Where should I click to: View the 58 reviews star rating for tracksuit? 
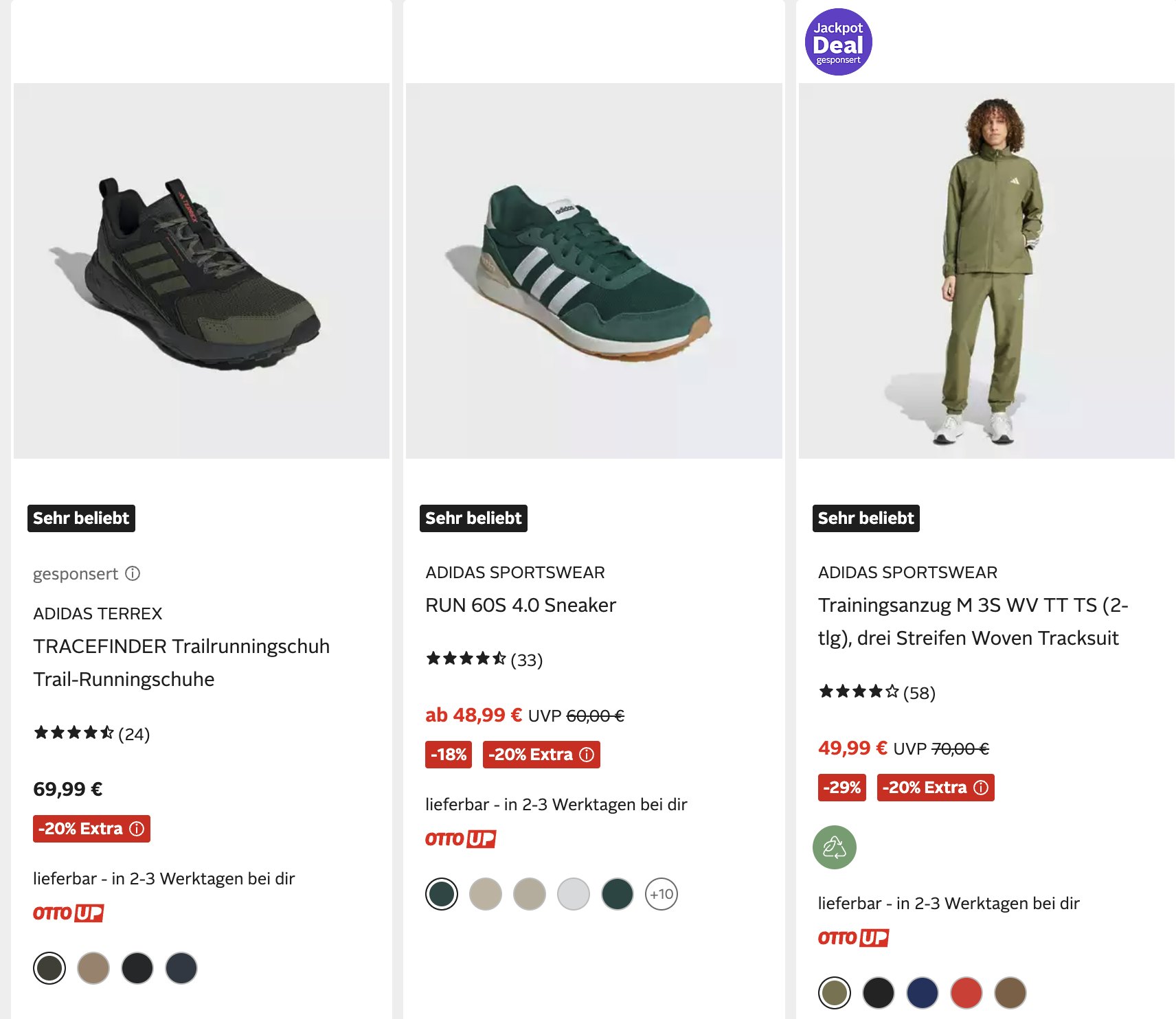click(877, 692)
